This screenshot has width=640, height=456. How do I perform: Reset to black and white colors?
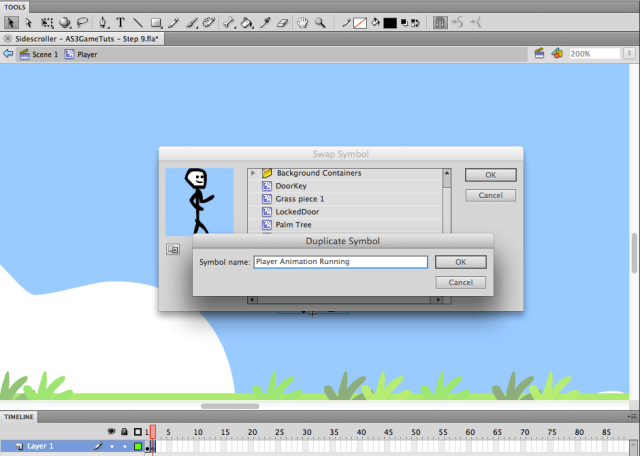404,23
